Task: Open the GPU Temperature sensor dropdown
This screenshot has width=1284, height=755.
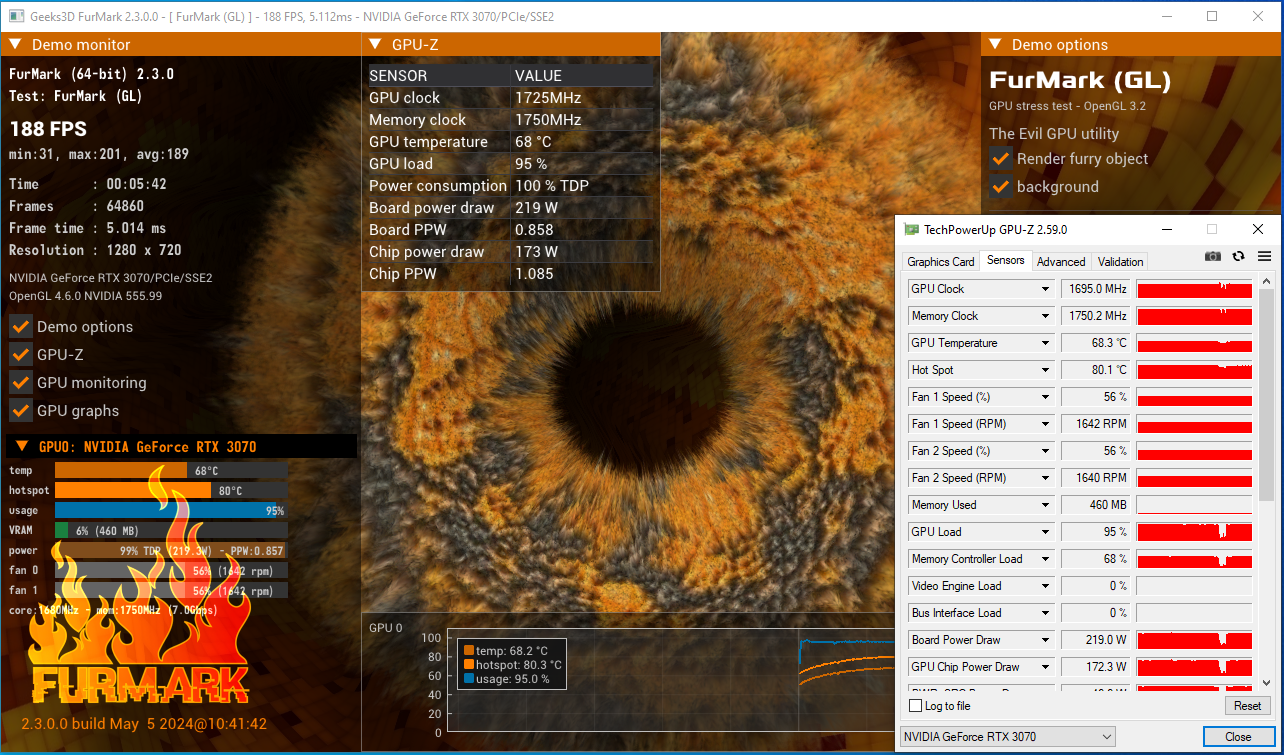Action: tap(1046, 343)
